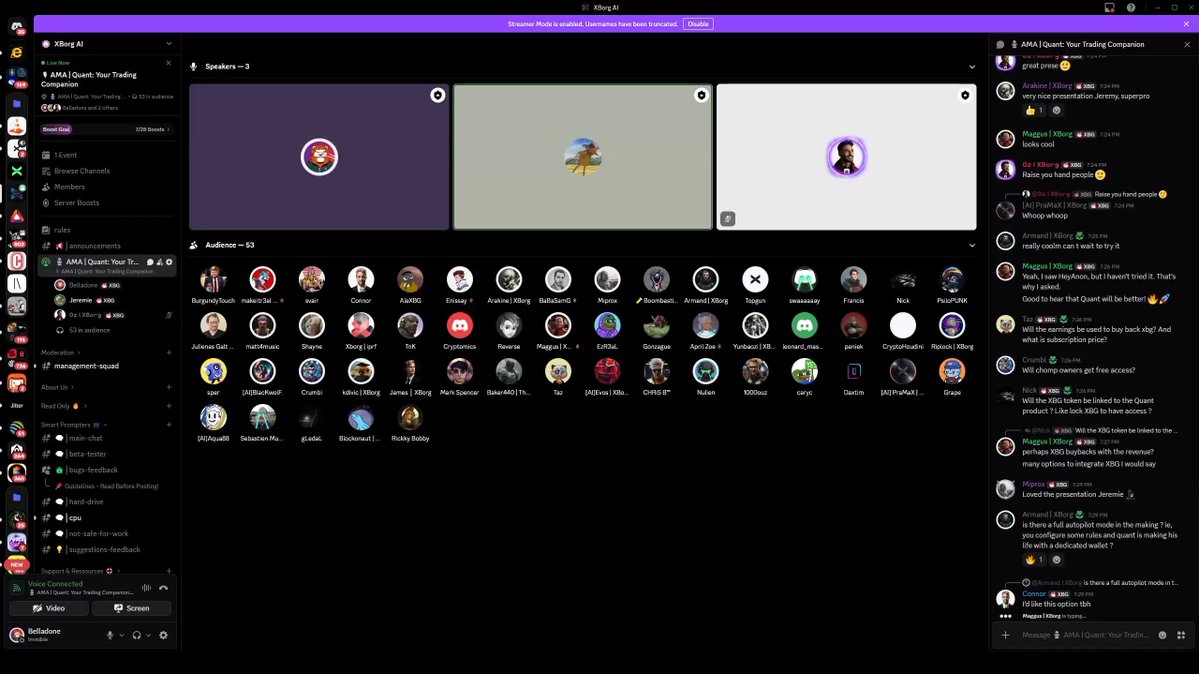The image size is (1199, 674).
Task: Select audience member Rickky Bobby
Action: [410, 423]
